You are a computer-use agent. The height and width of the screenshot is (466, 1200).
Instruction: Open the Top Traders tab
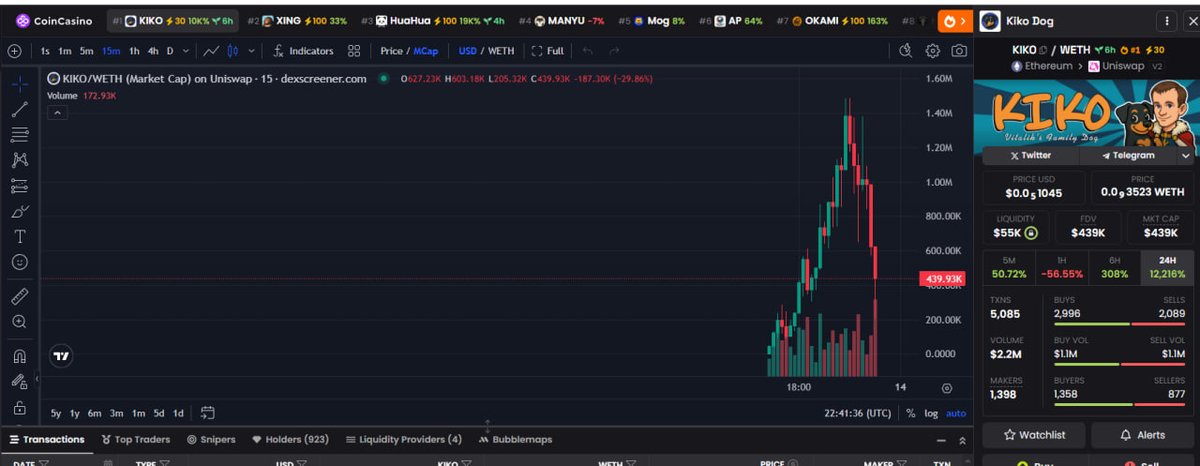pyautogui.click(x=136, y=439)
